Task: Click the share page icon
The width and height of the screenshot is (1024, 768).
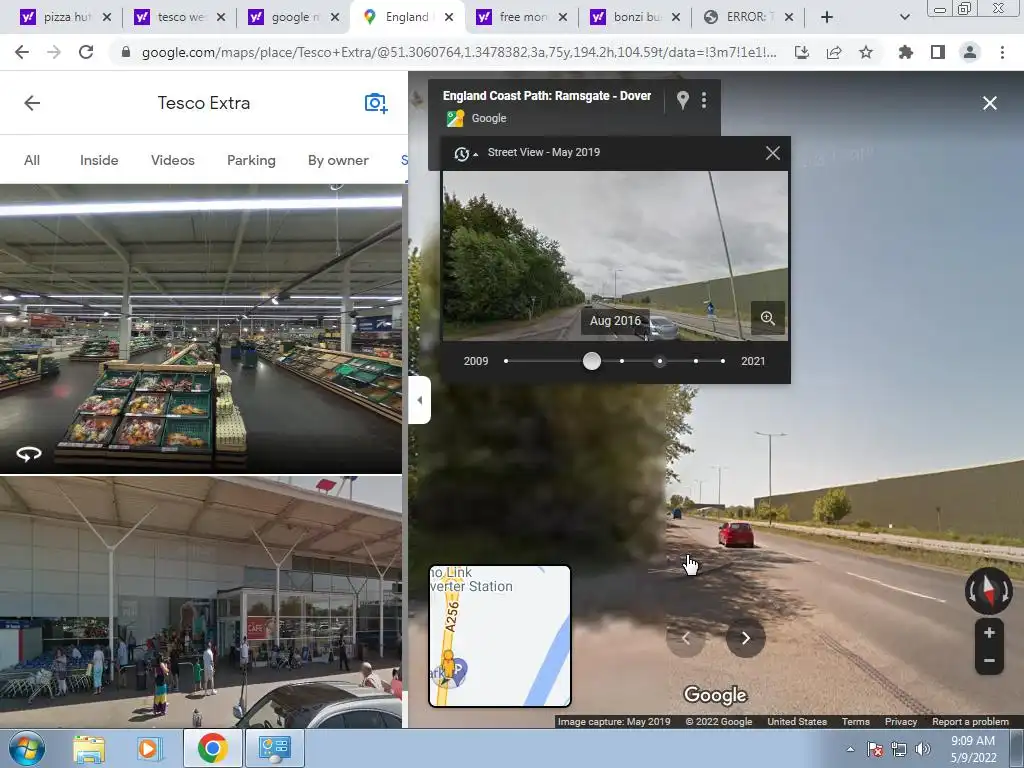Action: tap(834, 52)
